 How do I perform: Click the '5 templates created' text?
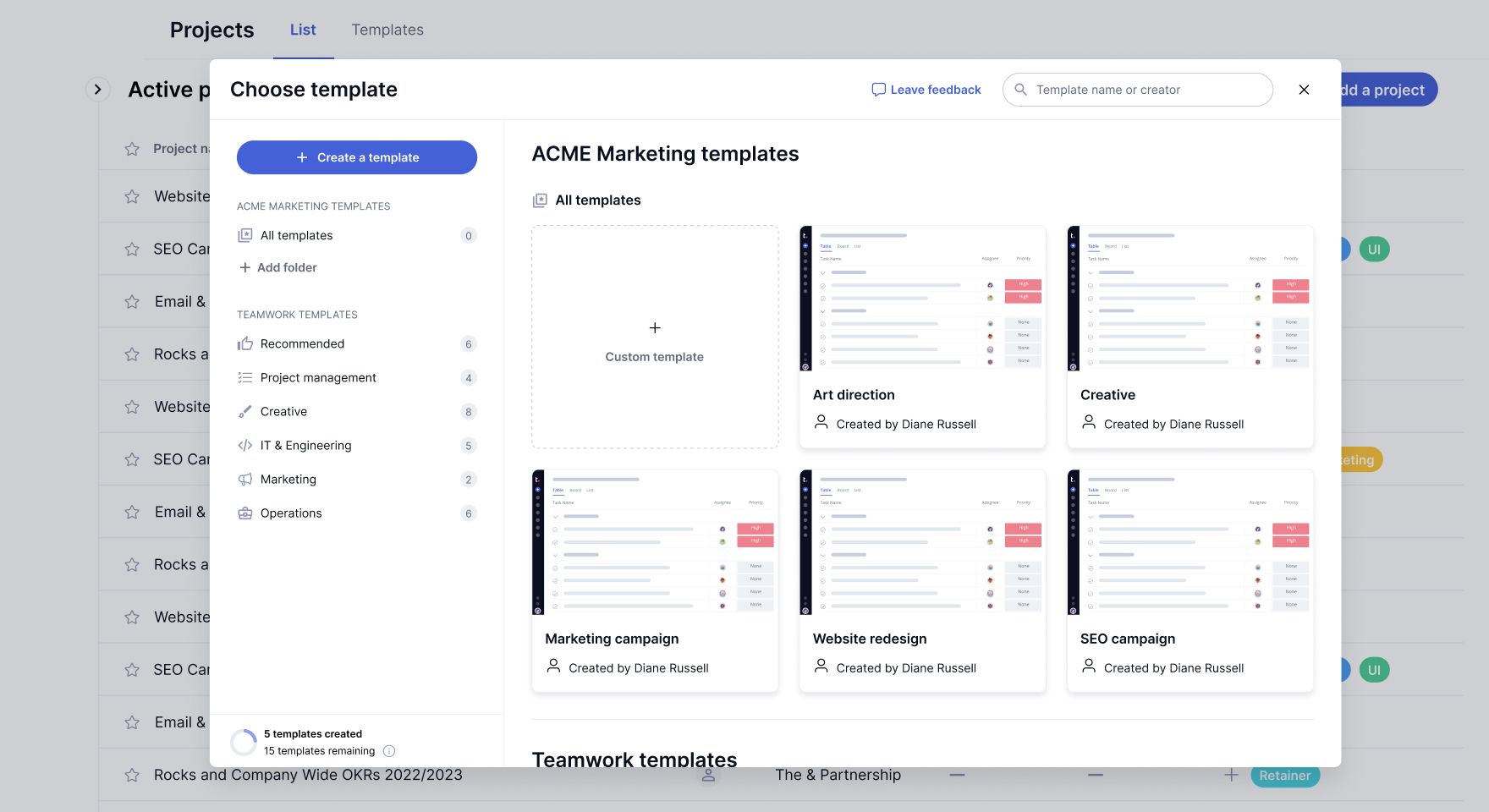313,734
